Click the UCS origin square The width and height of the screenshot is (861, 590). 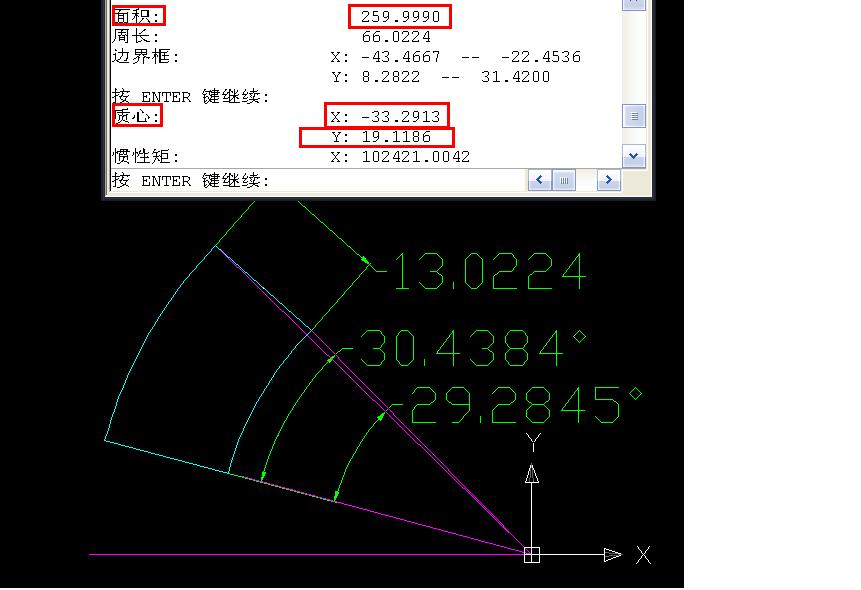click(x=532, y=555)
